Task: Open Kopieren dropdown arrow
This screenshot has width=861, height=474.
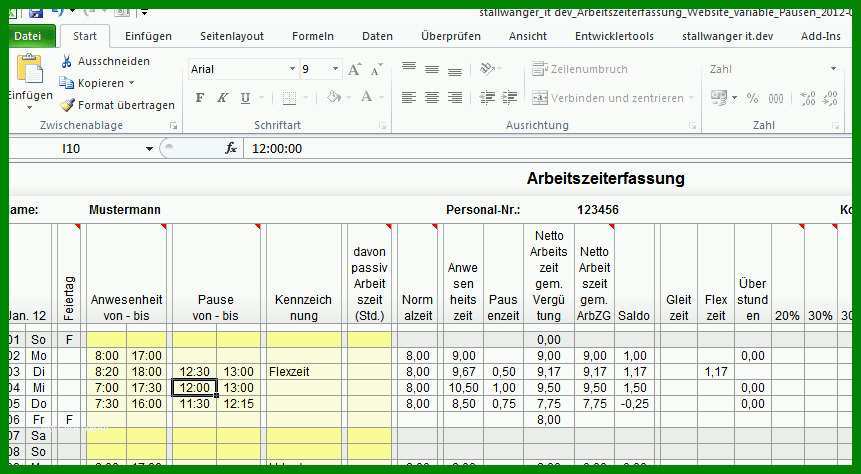Action: 131,83
